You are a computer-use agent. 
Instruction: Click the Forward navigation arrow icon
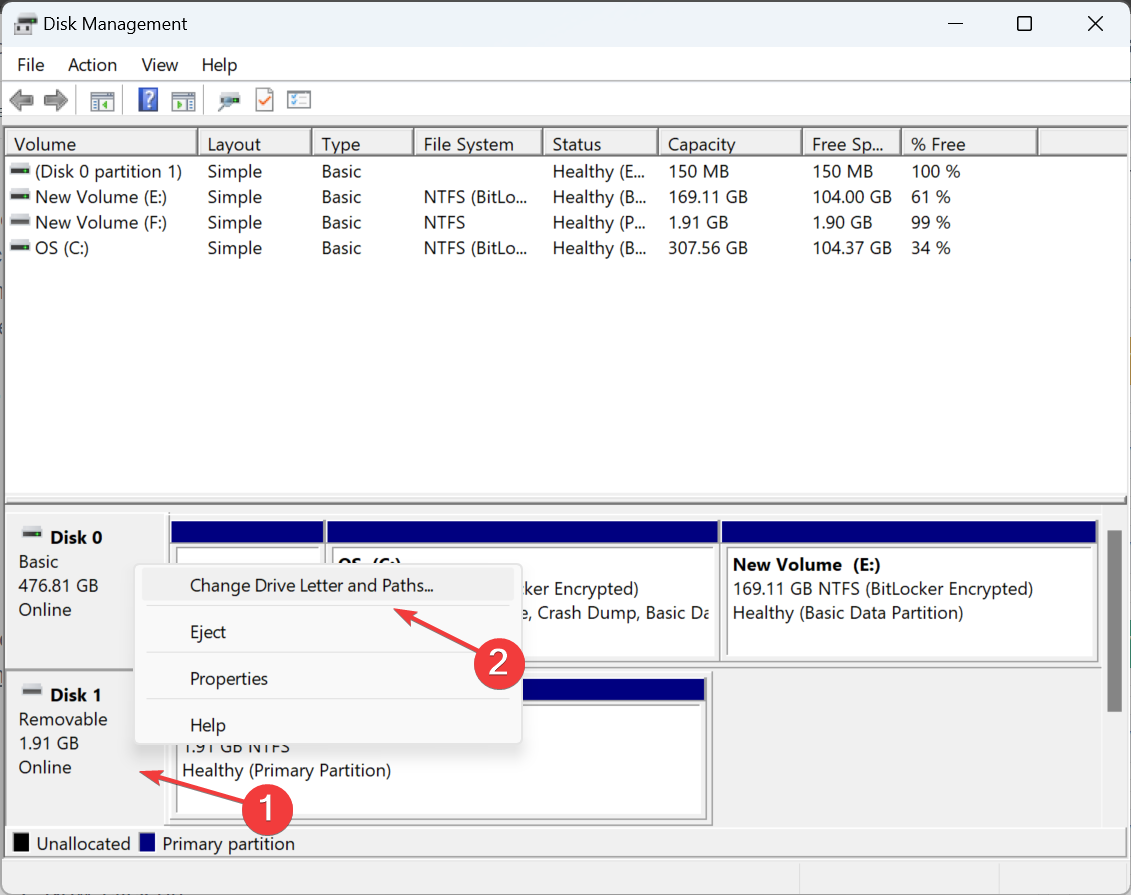pyautogui.click(x=55, y=99)
